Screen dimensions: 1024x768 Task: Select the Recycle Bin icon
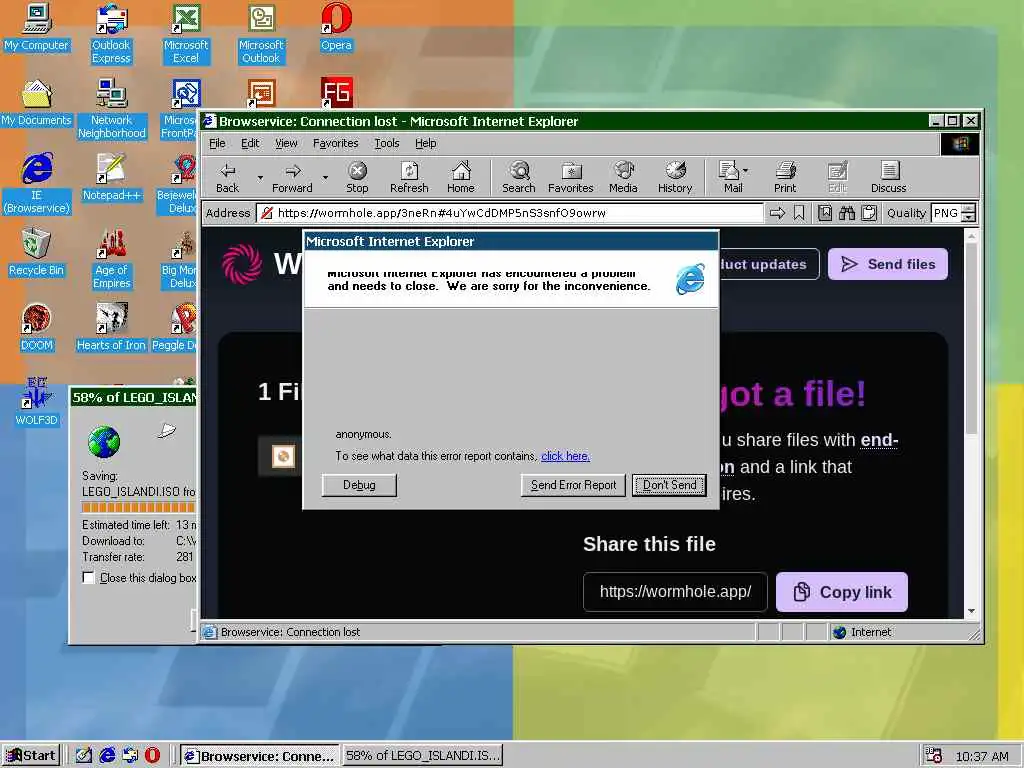(x=36, y=252)
